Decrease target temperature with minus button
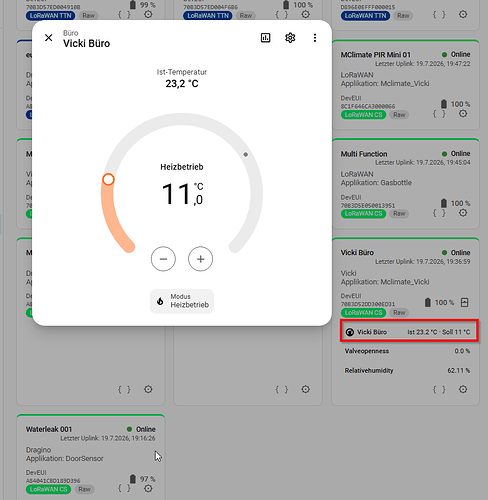This screenshot has height=500, width=488. (x=163, y=259)
